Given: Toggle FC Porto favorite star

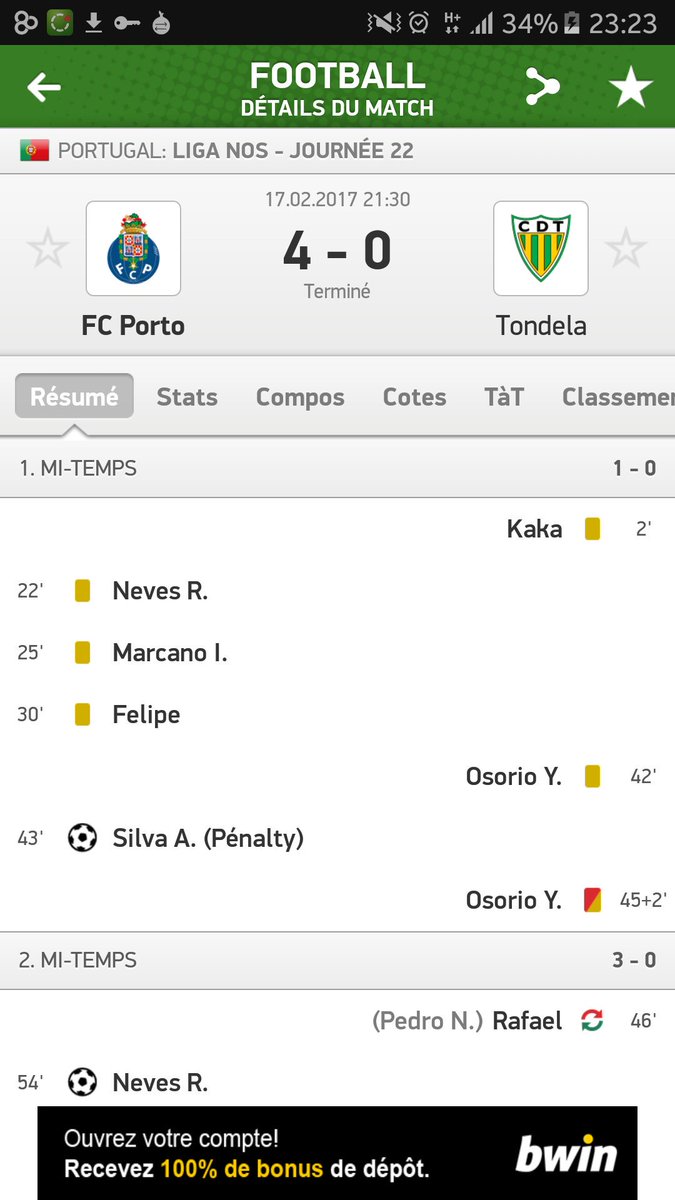Looking at the screenshot, I should point(47,248).
